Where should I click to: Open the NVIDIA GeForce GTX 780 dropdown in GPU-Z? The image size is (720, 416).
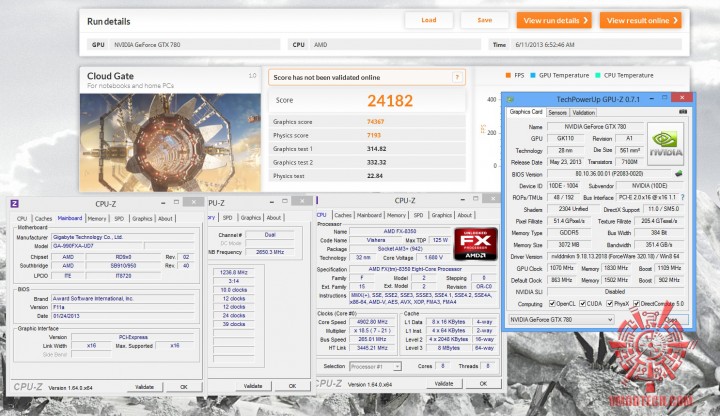click(x=561, y=319)
